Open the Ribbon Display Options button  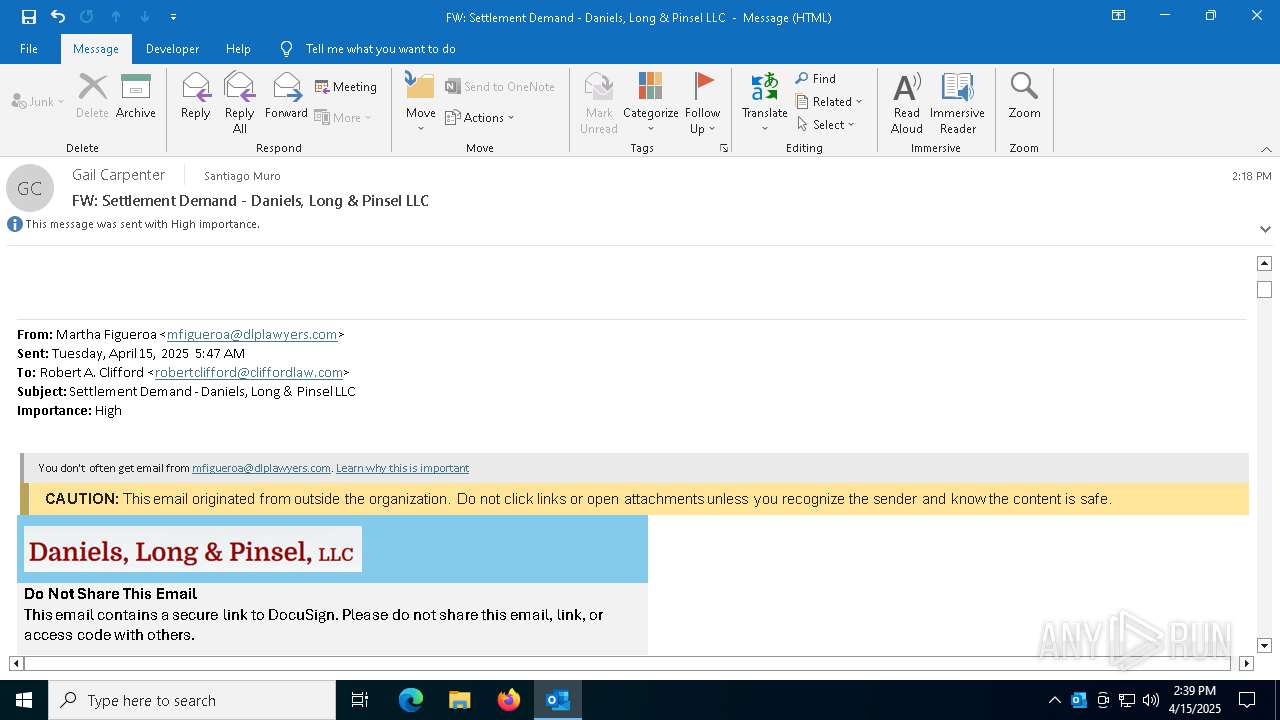[x=1118, y=16]
